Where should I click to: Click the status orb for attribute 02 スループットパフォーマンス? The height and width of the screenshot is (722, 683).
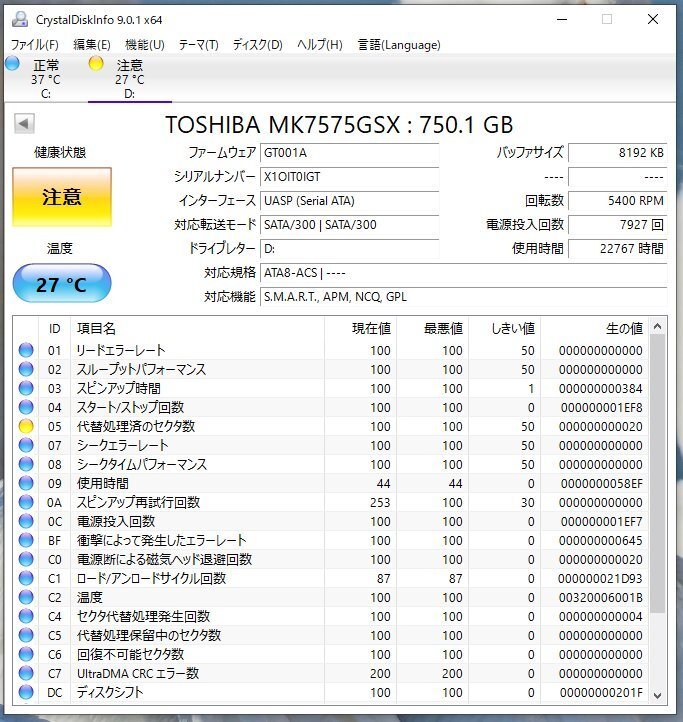coord(26,369)
